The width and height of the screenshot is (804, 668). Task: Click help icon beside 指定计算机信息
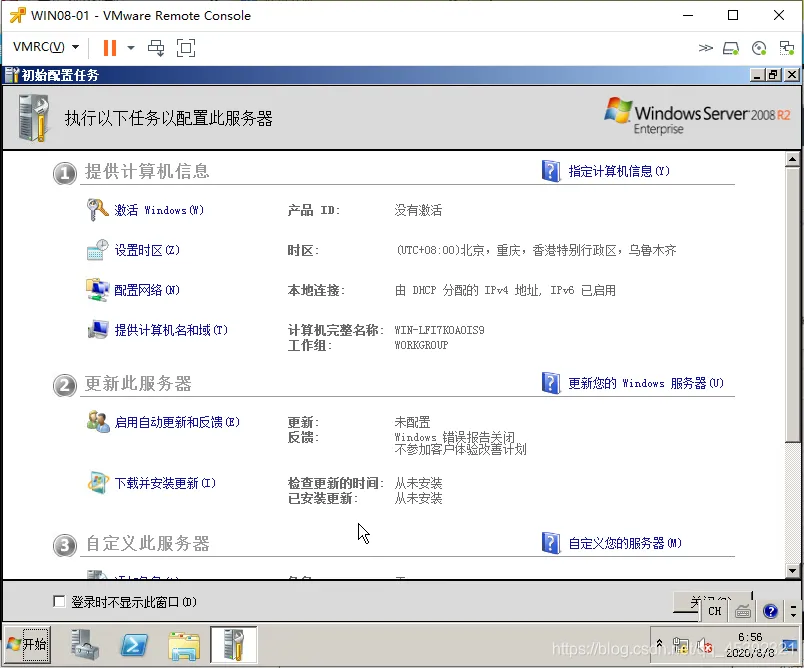551,171
